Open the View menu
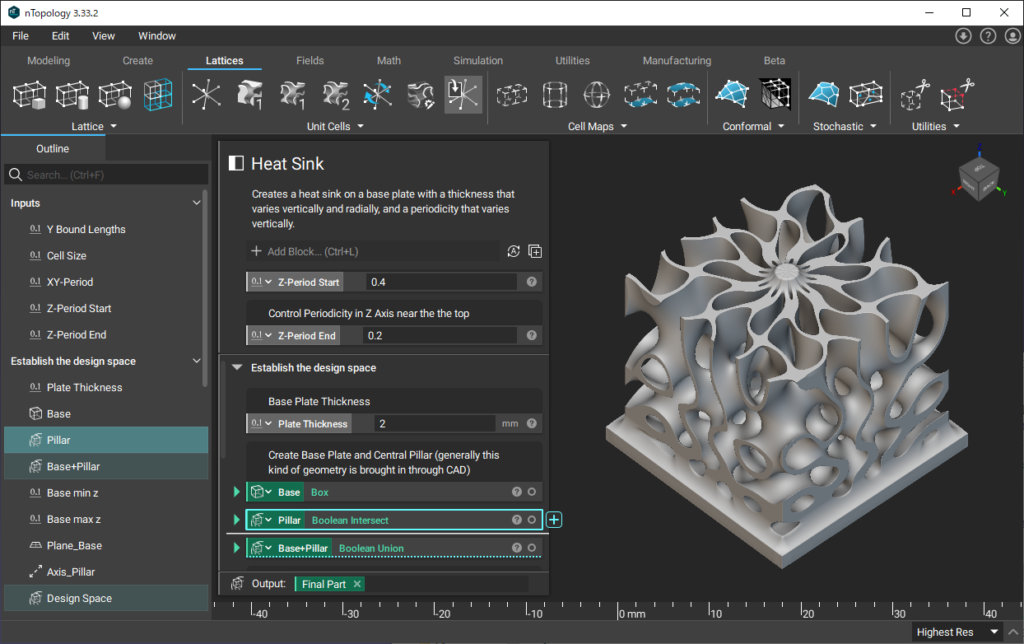The height and width of the screenshot is (644, 1024). (x=103, y=36)
